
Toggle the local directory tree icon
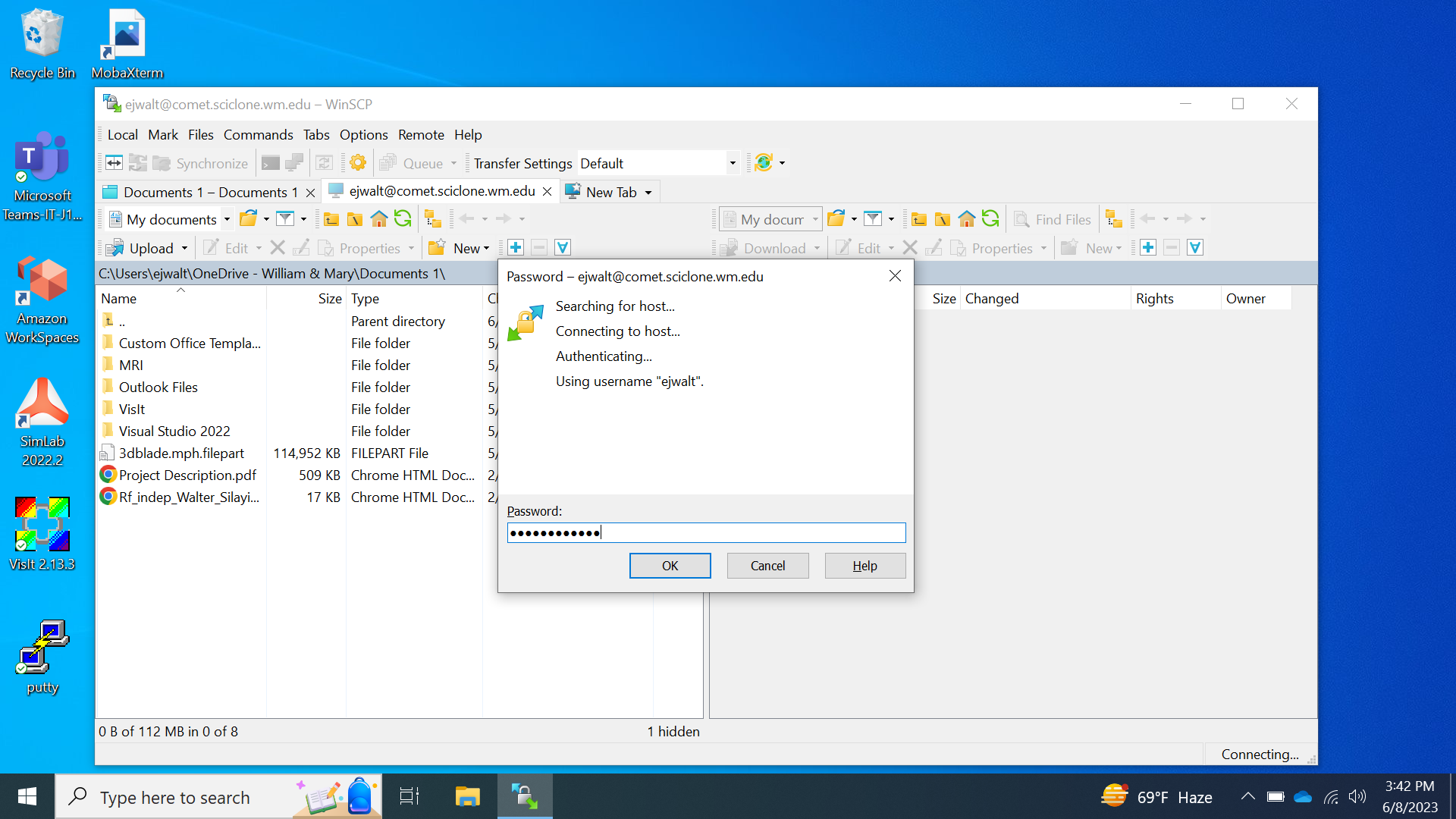tap(433, 219)
